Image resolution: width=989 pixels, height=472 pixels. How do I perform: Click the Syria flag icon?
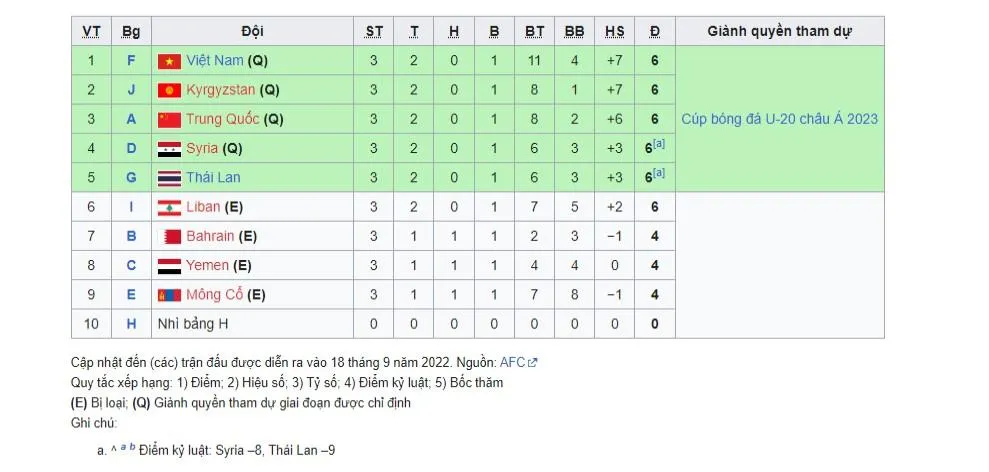[169, 149]
